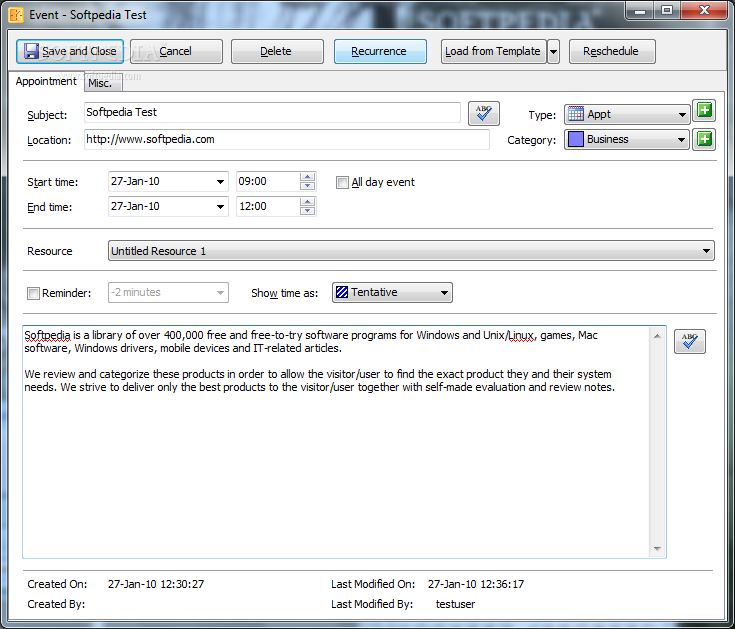Click the event window title icon

16,15
